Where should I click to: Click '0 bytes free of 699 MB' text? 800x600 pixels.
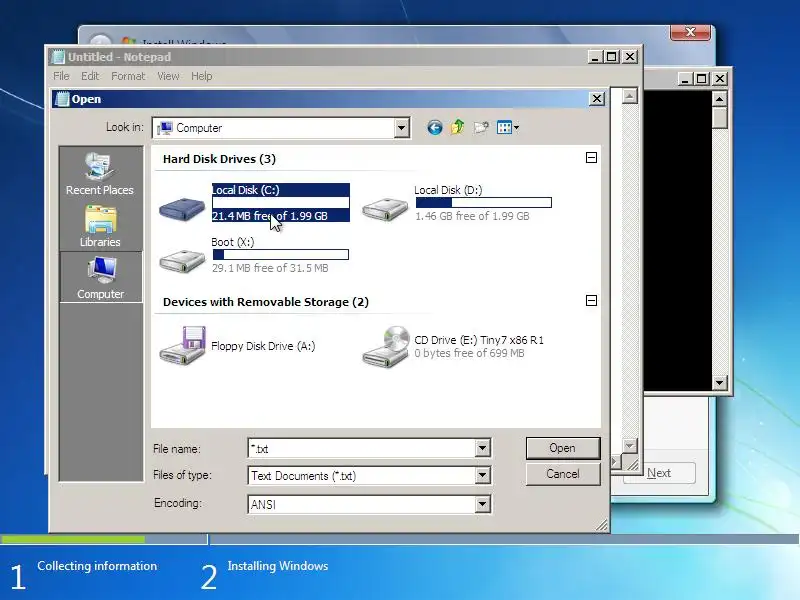point(469,353)
